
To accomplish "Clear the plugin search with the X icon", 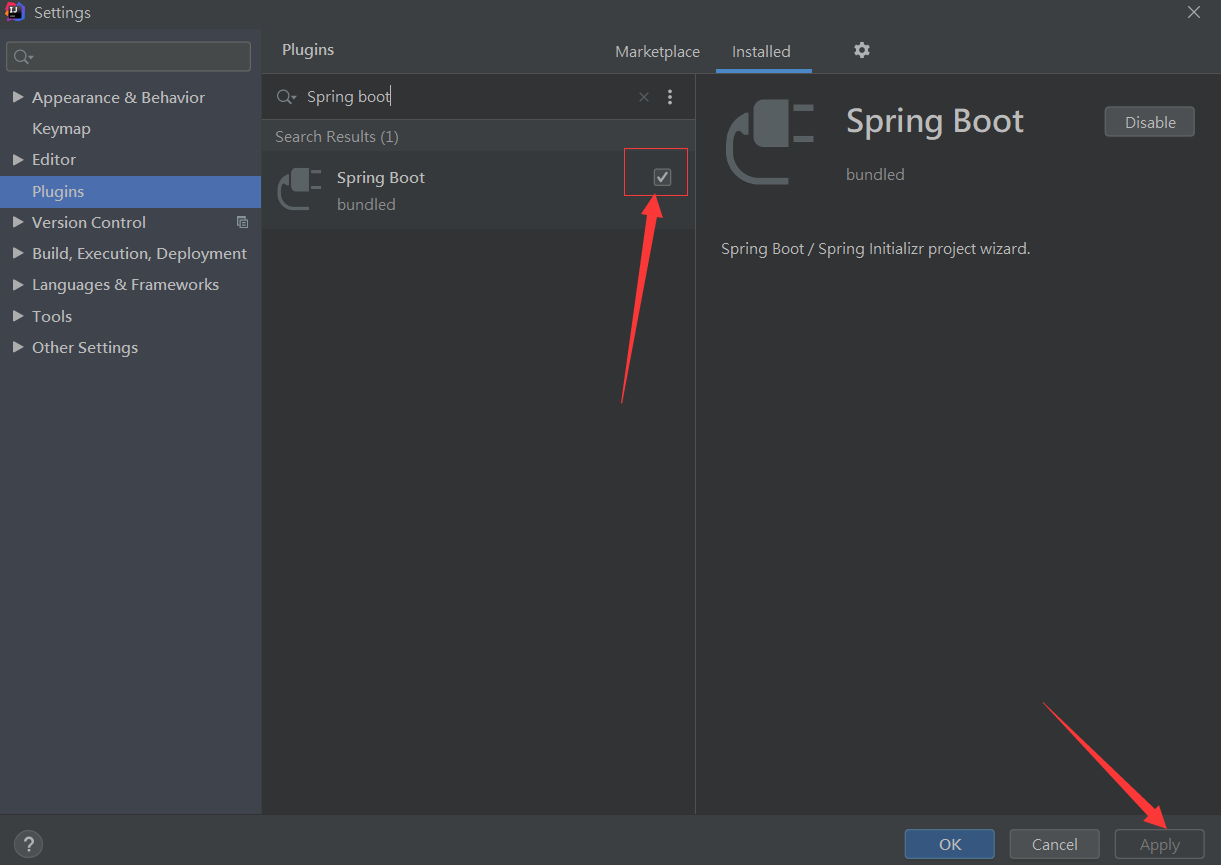I will click(643, 96).
